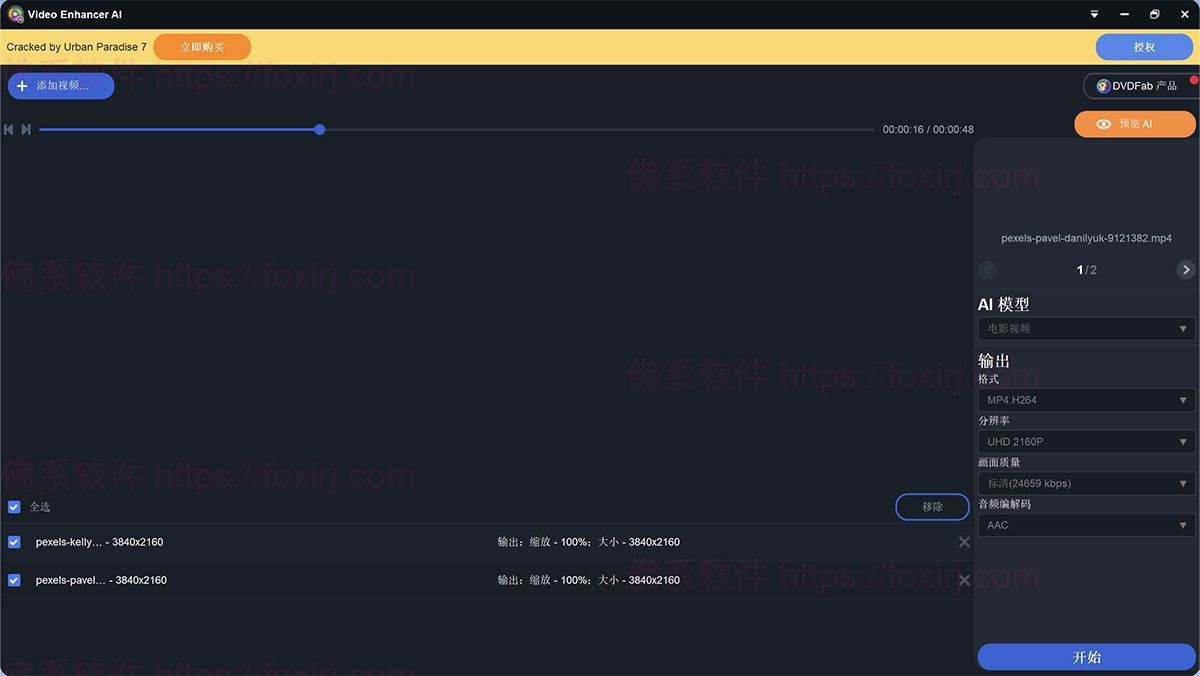Open the DVDFab 产品 button
This screenshot has width=1200, height=676.
click(1137, 86)
